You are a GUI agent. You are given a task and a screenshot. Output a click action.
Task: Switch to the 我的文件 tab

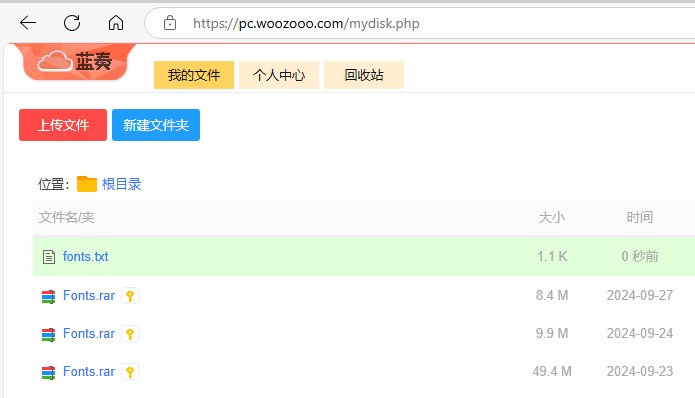194,75
